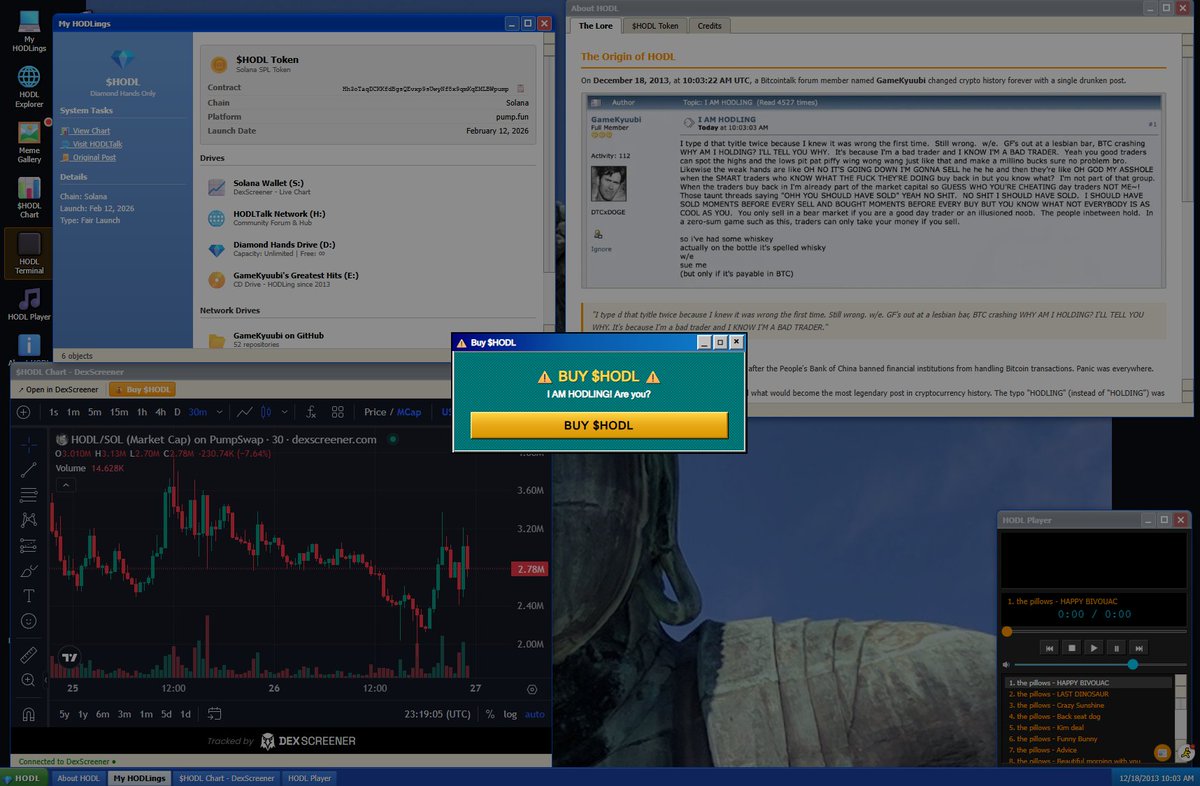
Task: Toggle auto scale on chart
Action: pyautogui.click(x=535, y=714)
